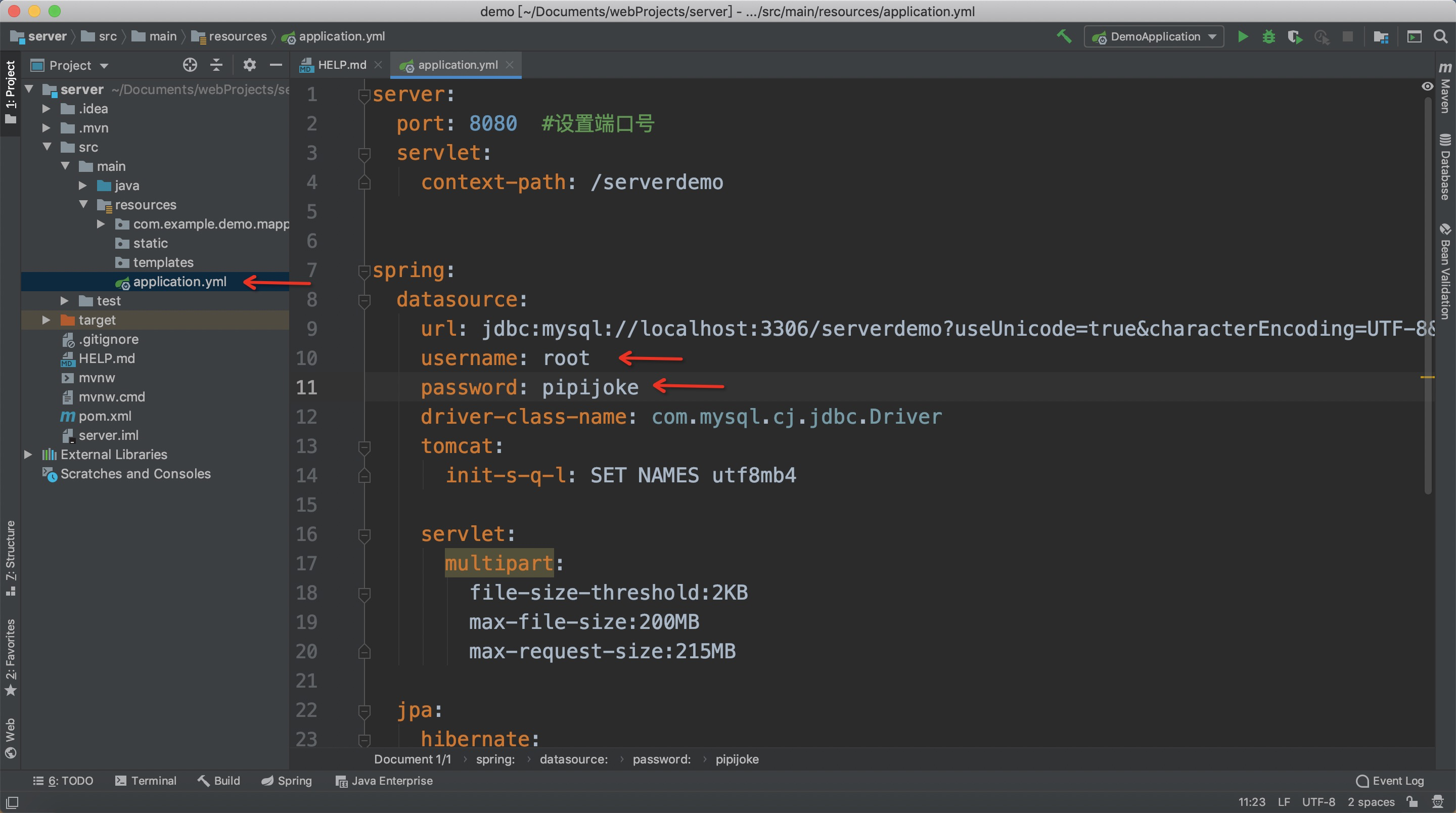Open the Database tool window

pos(1445,167)
